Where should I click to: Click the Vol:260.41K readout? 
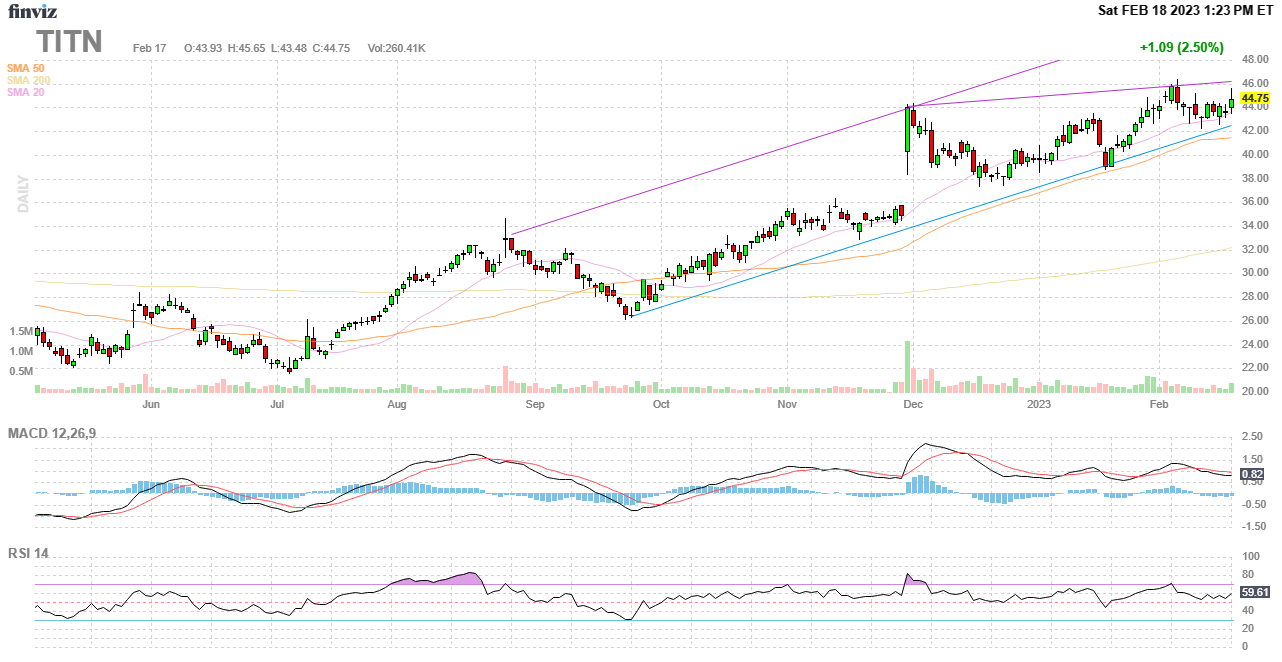397,48
